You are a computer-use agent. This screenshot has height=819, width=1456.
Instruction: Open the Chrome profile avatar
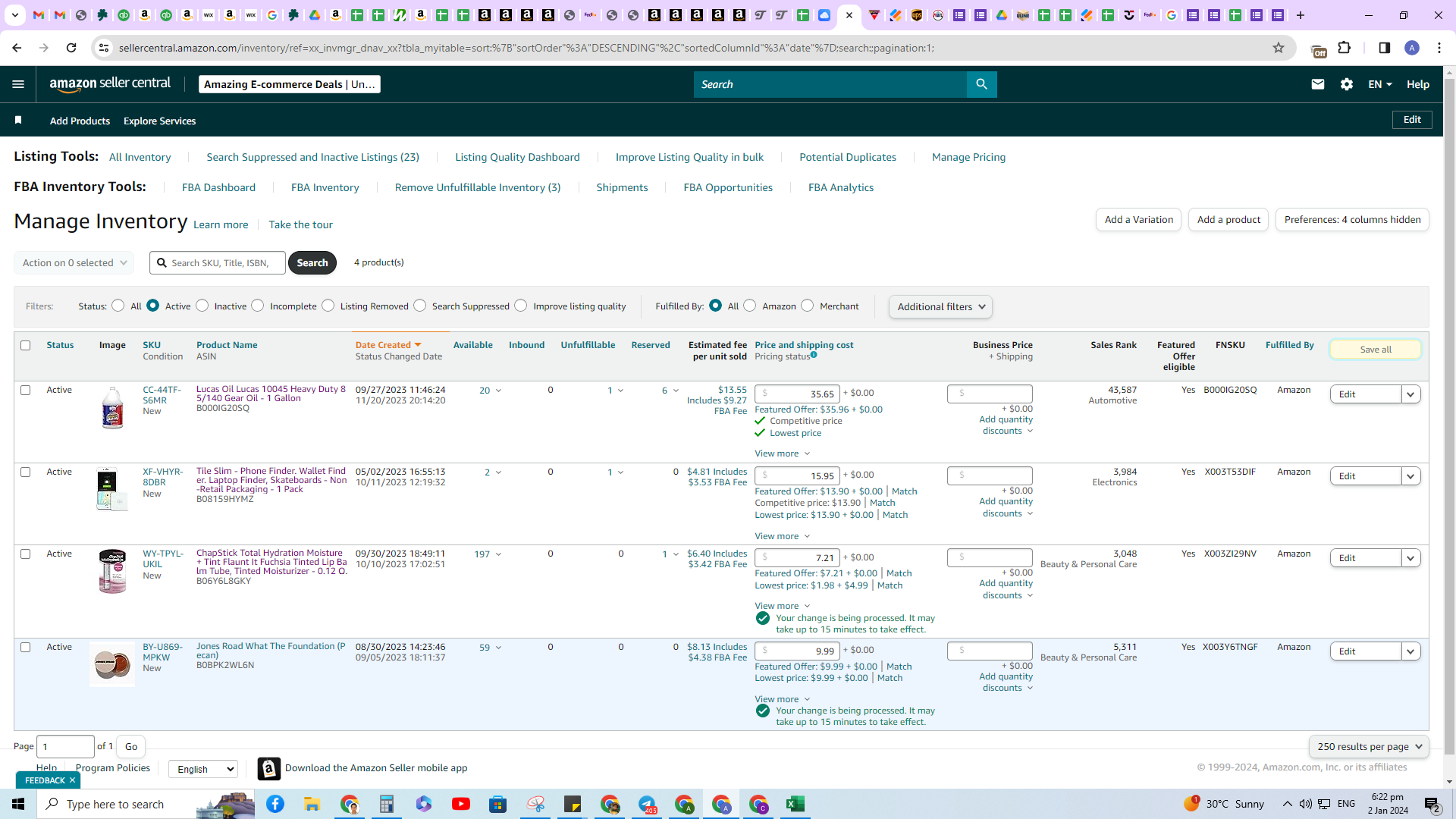click(1412, 48)
